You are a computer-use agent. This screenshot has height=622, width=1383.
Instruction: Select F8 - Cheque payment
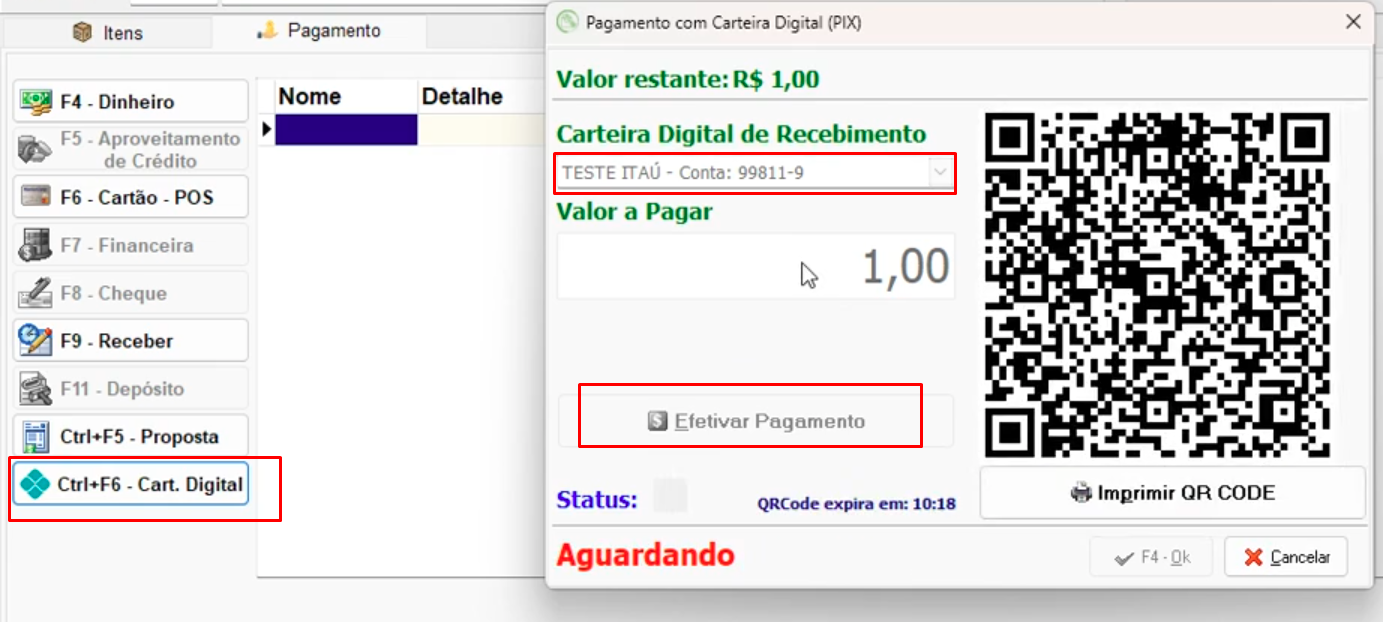coord(130,293)
